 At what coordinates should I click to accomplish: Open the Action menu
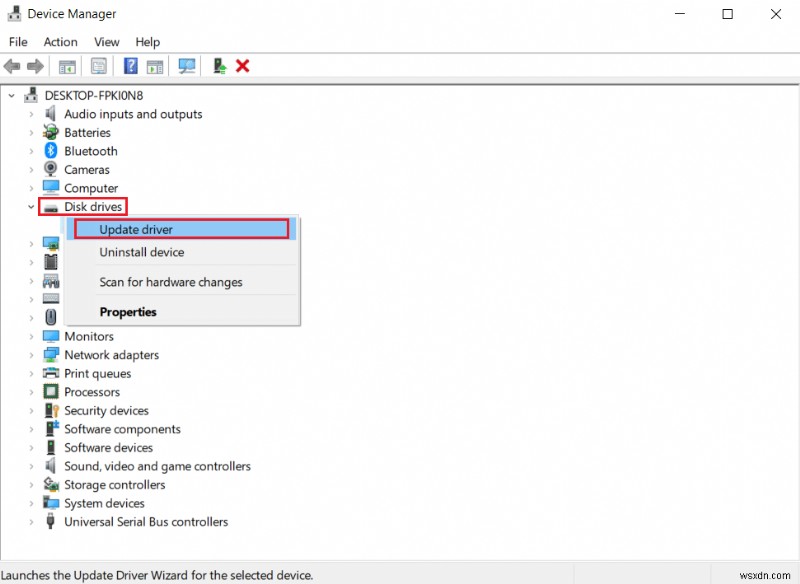click(x=61, y=42)
